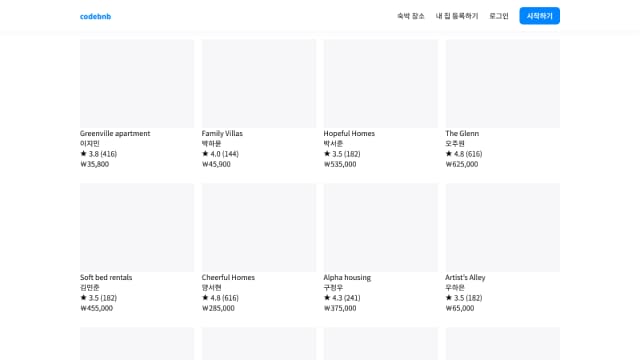Click the star icon for Family Villas
640x360 pixels.
[x=205, y=153]
